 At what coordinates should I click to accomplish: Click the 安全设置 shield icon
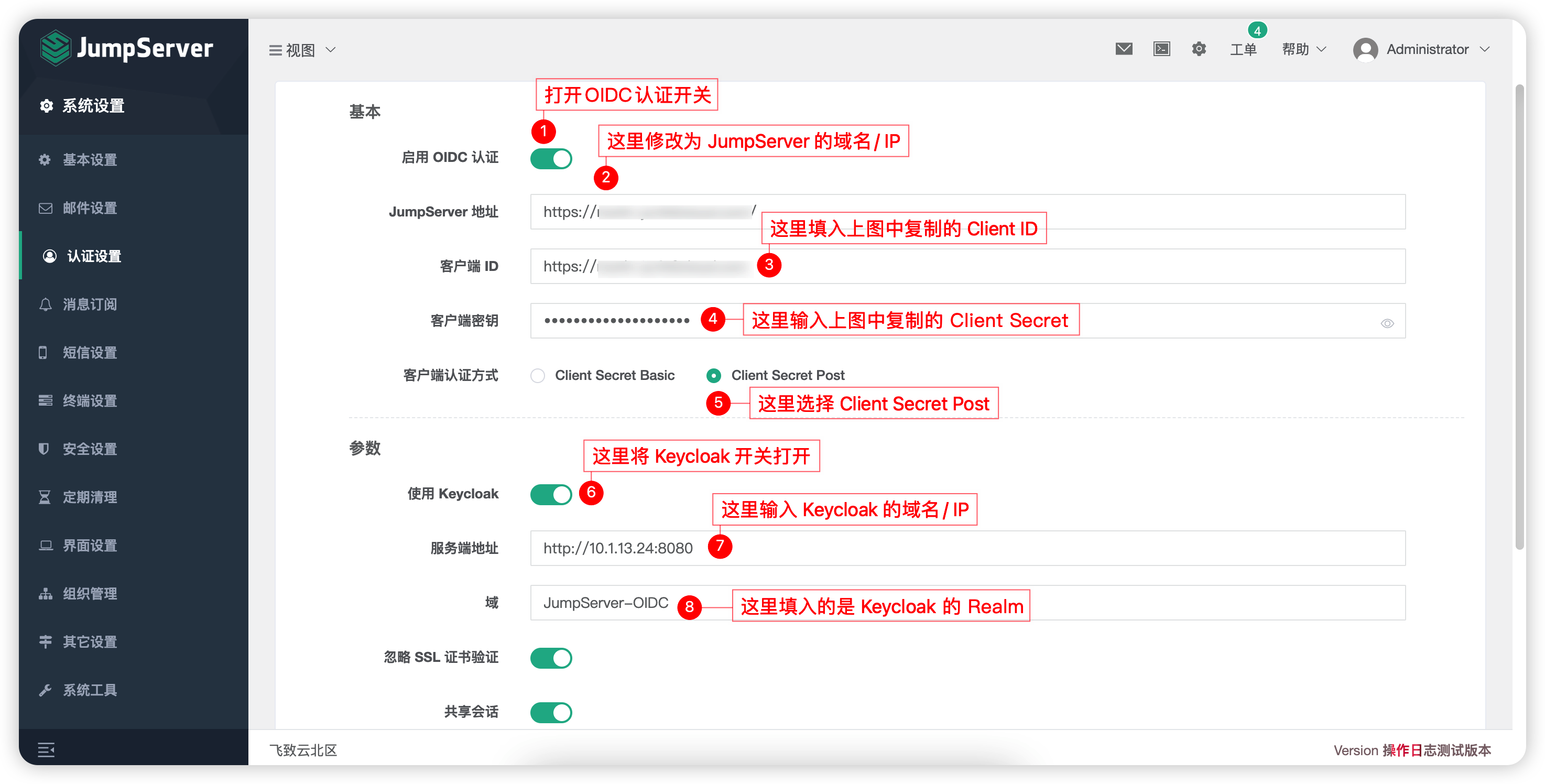(x=44, y=449)
